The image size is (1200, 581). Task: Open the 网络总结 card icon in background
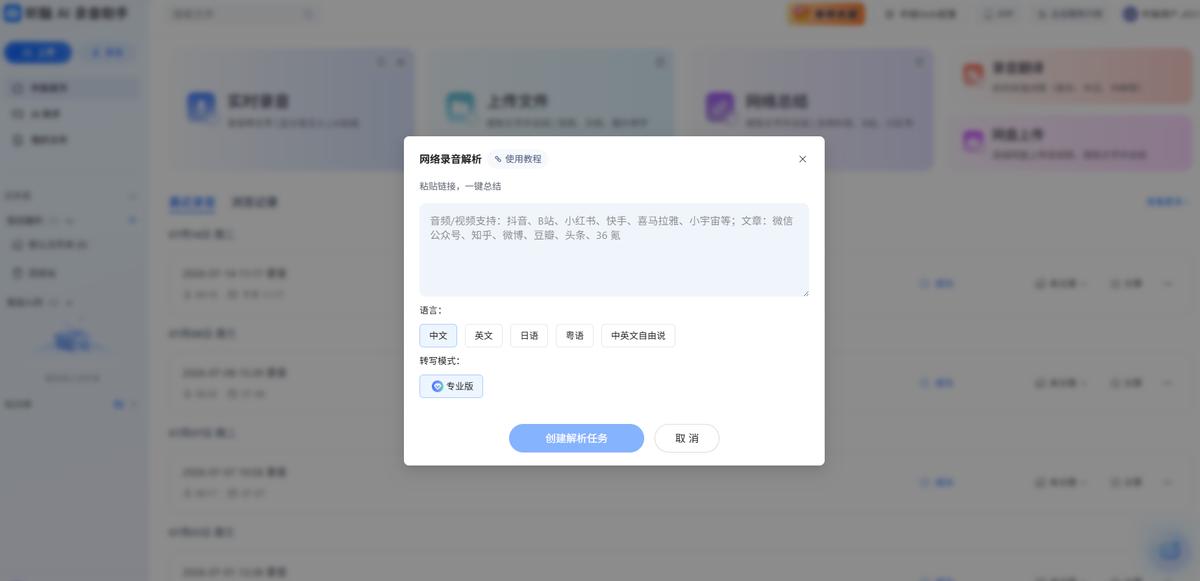coord(719,107)
